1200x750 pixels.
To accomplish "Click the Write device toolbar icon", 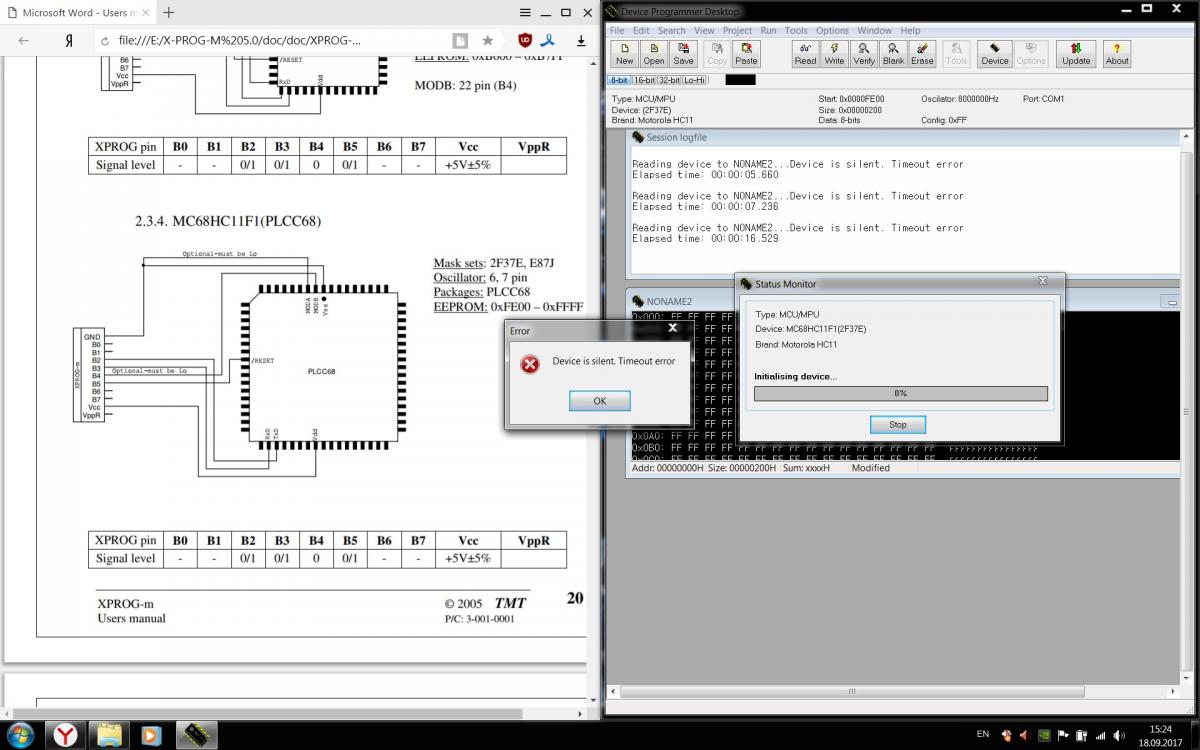I will click(x=834, y=53).
